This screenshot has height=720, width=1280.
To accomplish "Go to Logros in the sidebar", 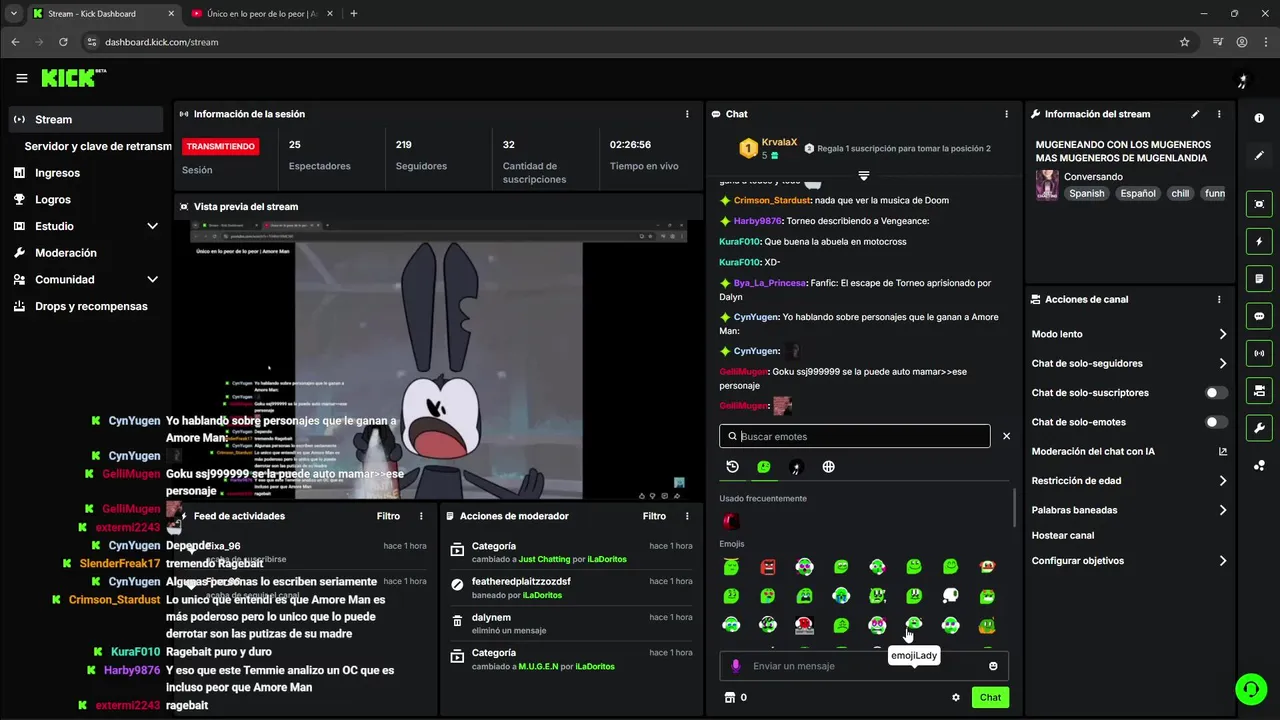I will coord(53,199).
